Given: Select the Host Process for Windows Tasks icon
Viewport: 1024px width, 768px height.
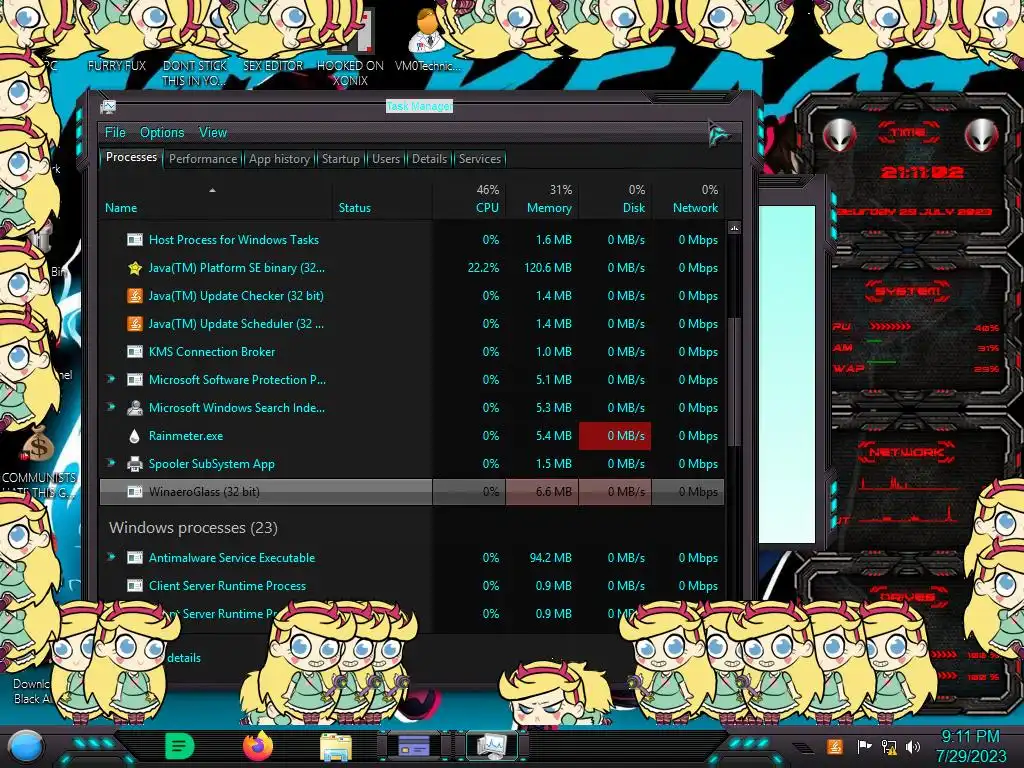Looking at the screenshot, I should [135, 240].
